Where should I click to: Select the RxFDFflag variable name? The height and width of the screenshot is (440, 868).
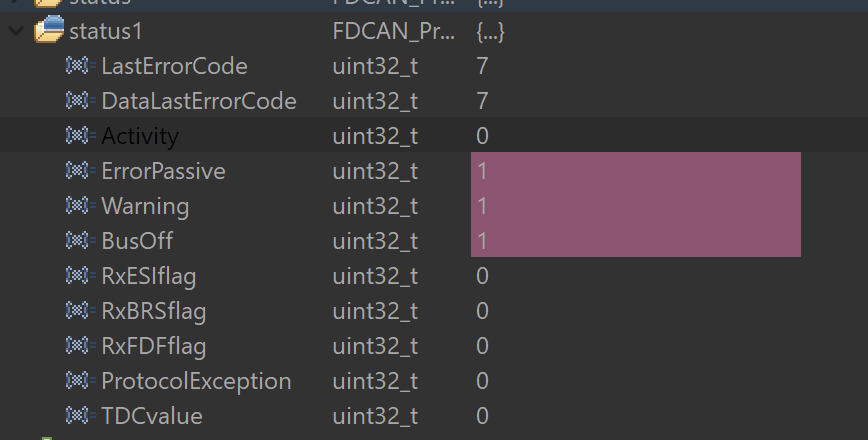pyautogui.click(x=152, y=346)
